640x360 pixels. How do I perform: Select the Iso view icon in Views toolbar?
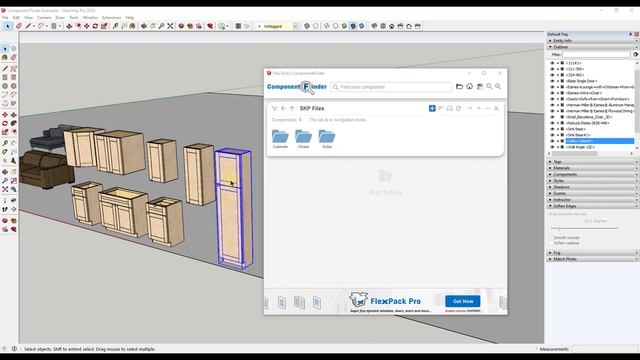(374, 26)
